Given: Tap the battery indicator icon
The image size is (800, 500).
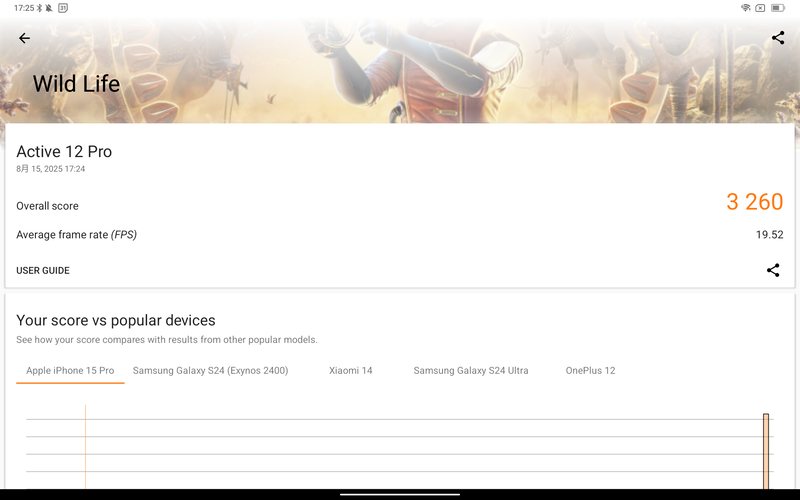Looking at the screenshot, I should tap(778, 8).
